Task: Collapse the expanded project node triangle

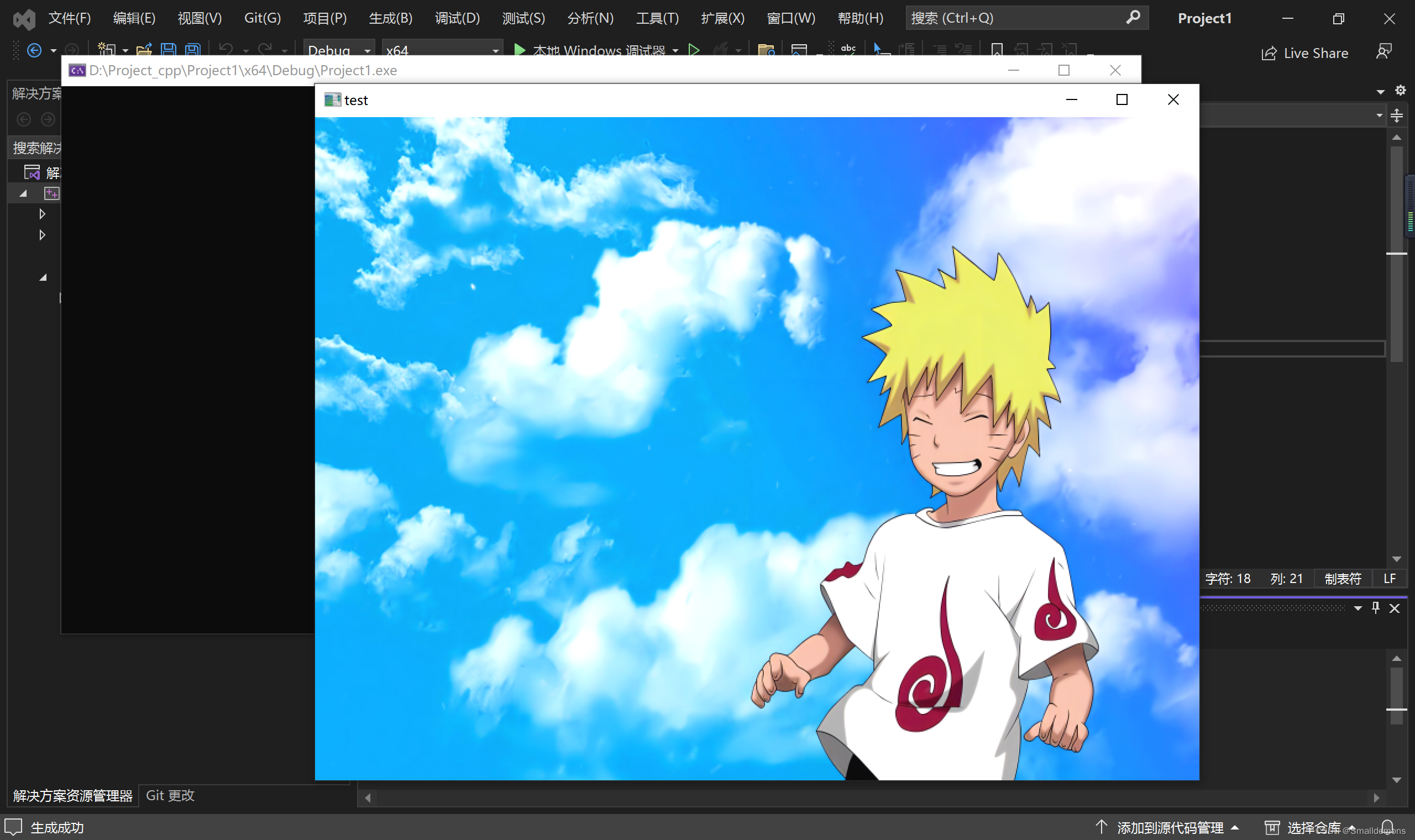Action: pyautogui.click(x=23, y=193)
